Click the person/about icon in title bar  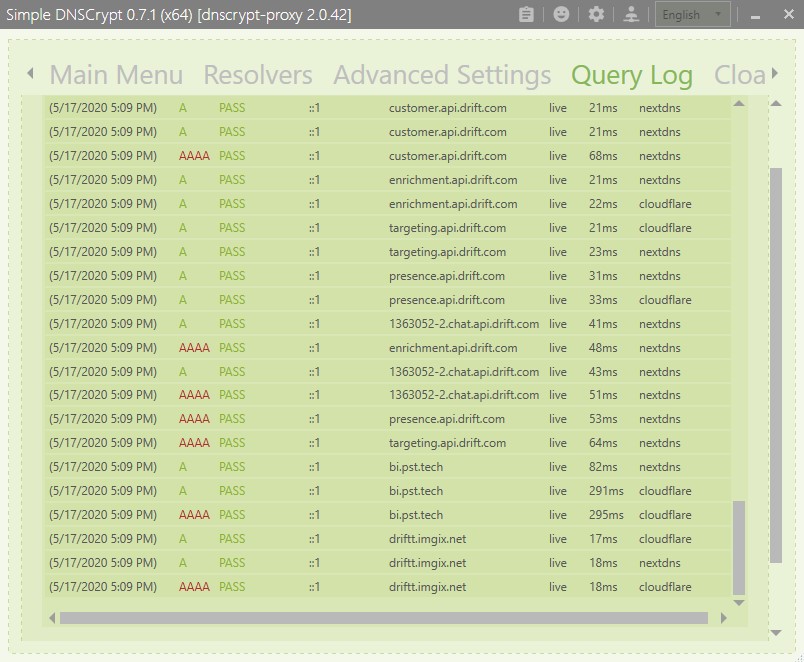[631, 14]
